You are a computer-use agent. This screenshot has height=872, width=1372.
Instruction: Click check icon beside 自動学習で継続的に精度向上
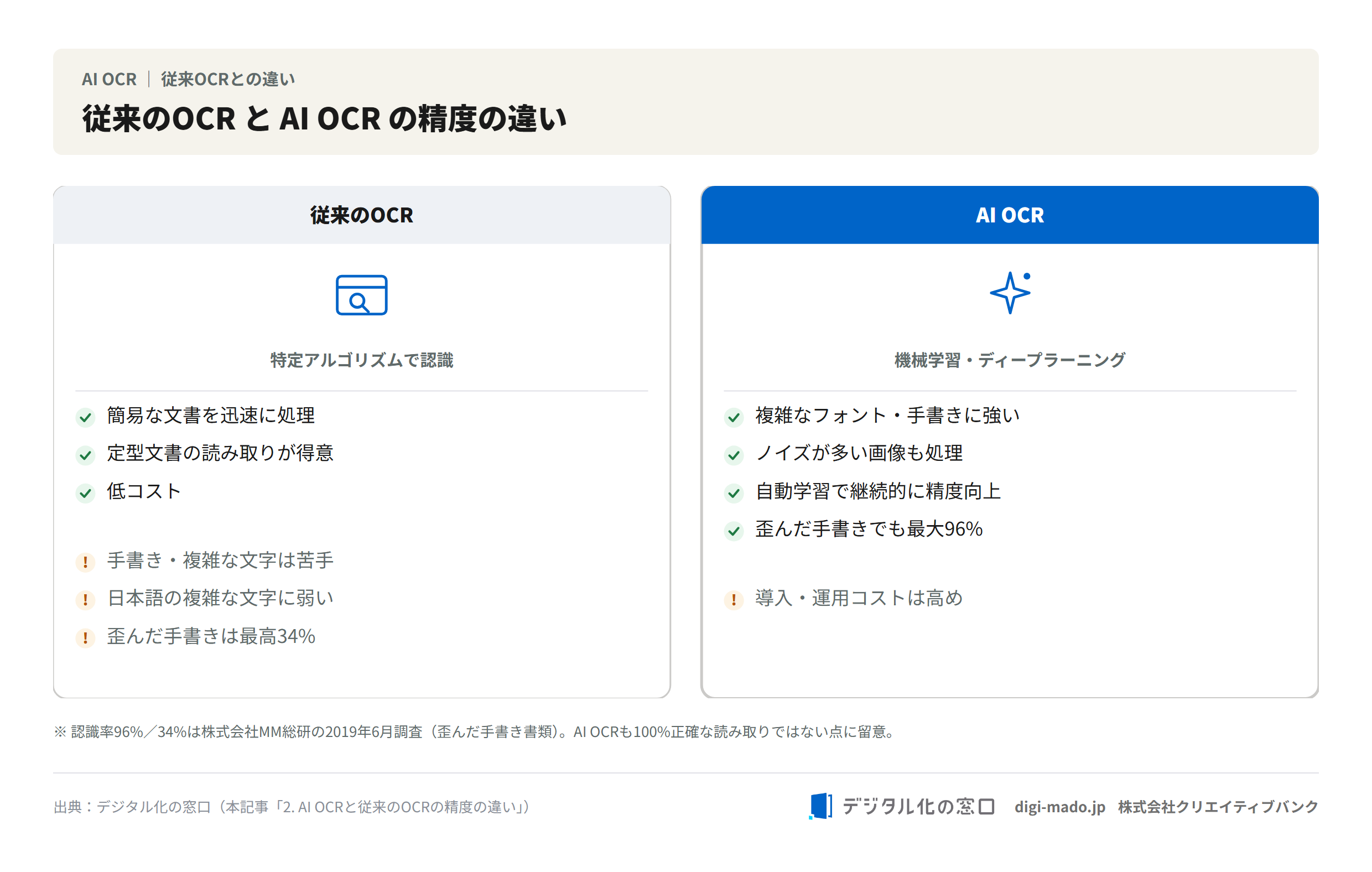click(x=734, y=493)
